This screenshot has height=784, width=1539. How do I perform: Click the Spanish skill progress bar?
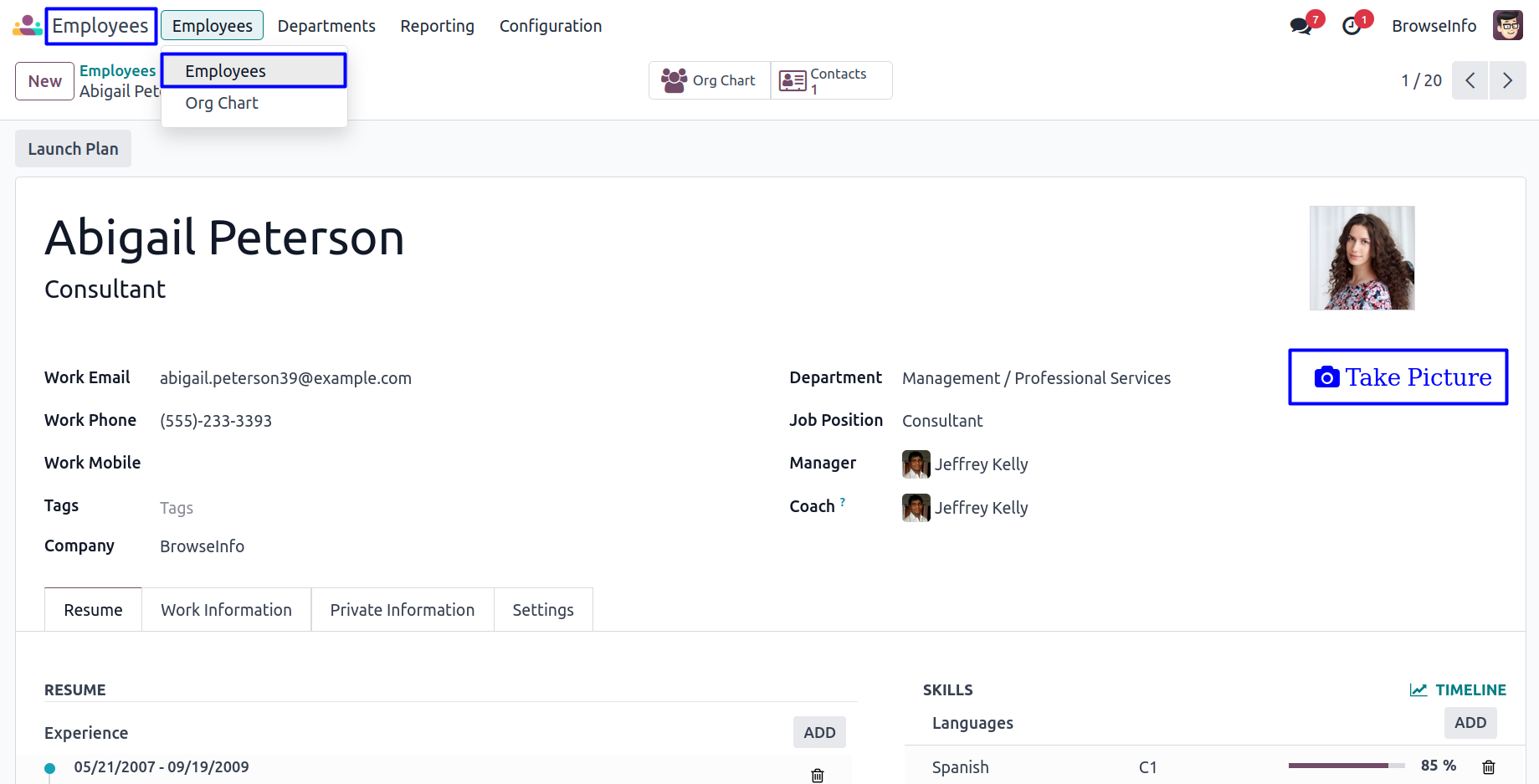point(1346,766)
